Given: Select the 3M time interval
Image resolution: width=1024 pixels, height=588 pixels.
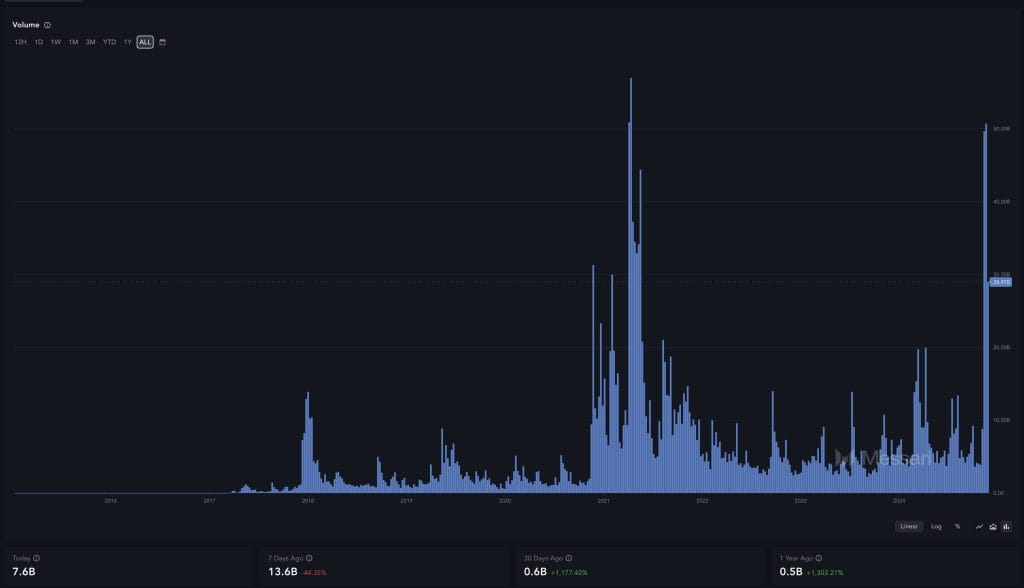Looking at the screenshot, I should click(90, 42).
